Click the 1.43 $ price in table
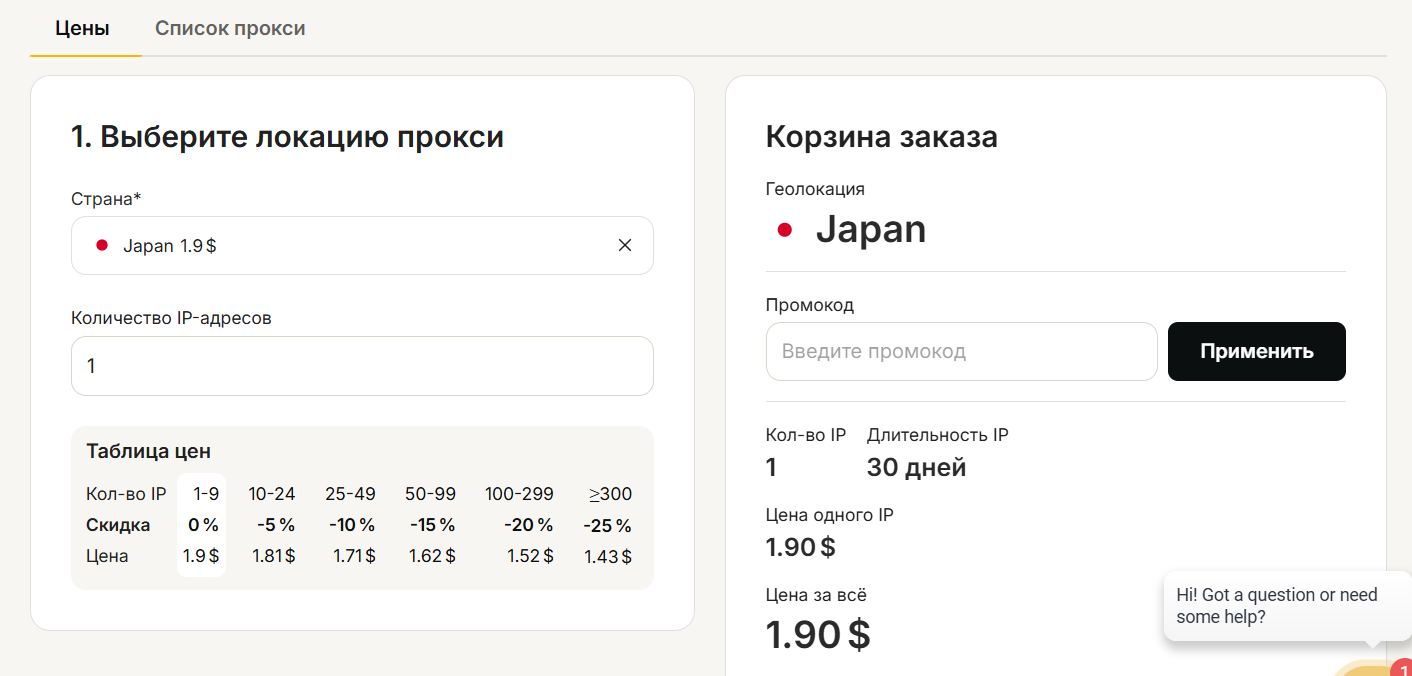1412x676 pixels. click(608, 557)
